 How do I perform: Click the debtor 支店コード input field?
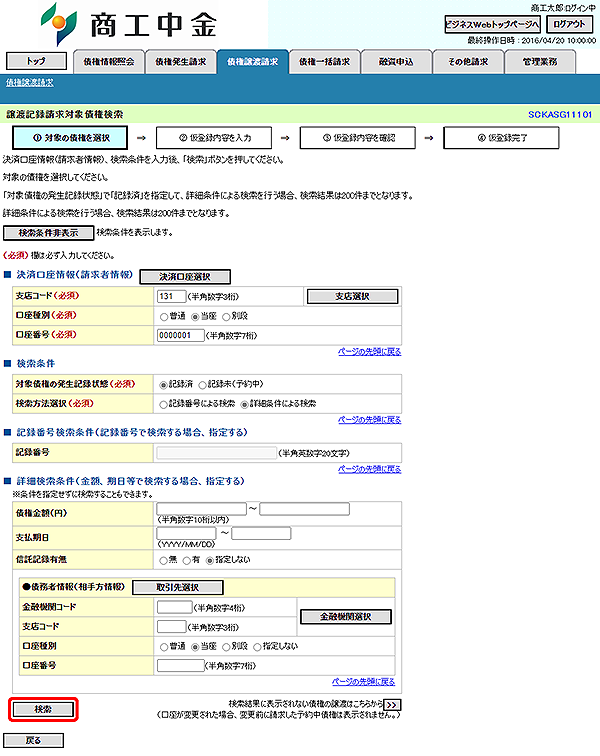pos(171,627)
